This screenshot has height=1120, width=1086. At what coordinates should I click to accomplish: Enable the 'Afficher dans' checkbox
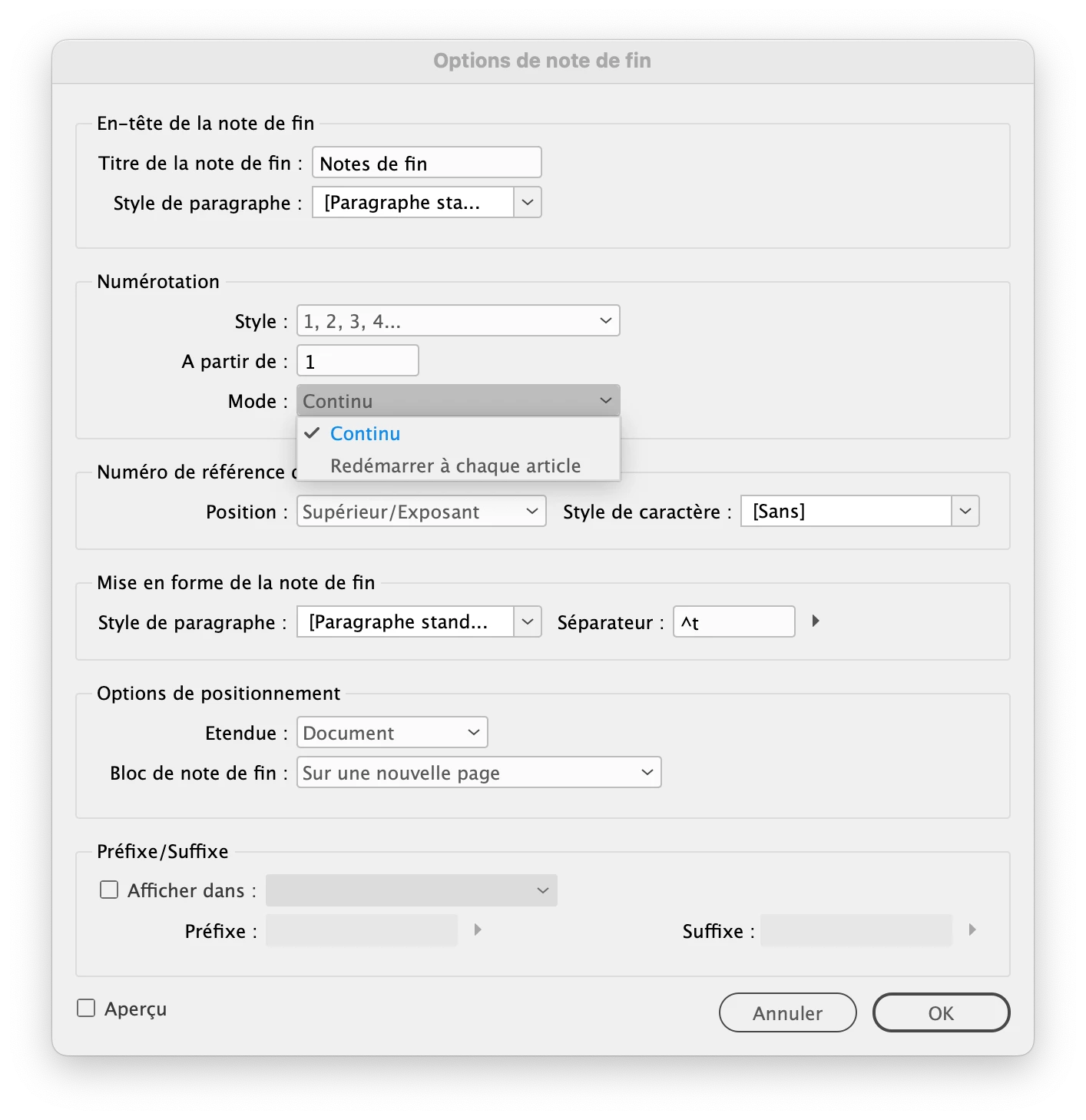(x=109, y=890)
